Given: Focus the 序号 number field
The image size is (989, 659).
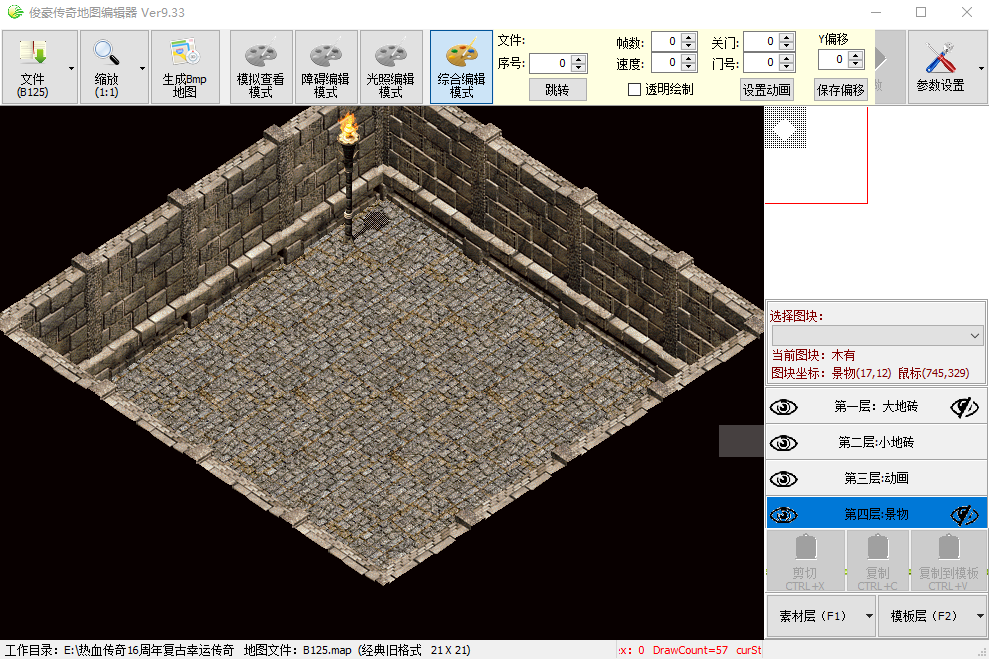Looking at the screenshot, I should point(551,63).
